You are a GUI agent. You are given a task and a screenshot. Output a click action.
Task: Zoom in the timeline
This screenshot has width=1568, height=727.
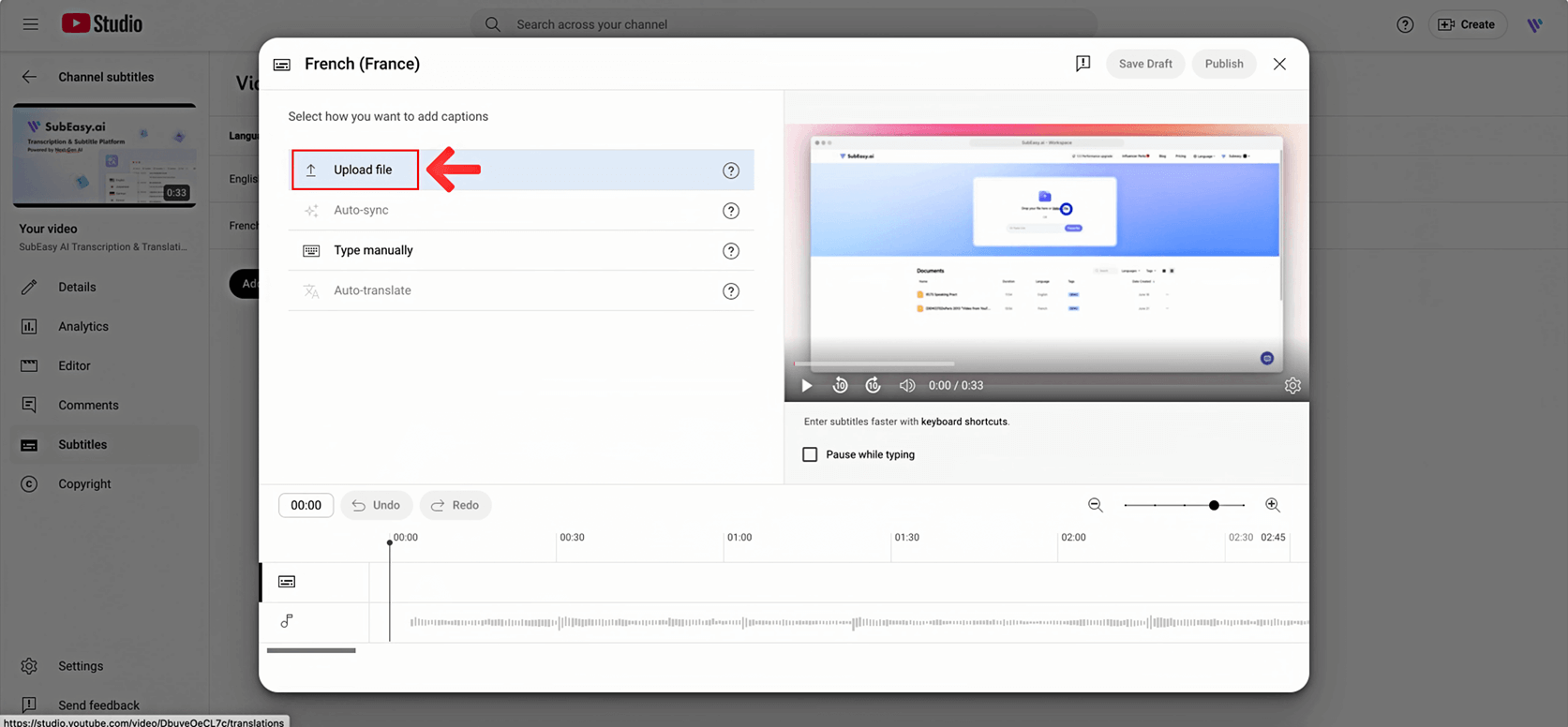[x=1273, y=505]
